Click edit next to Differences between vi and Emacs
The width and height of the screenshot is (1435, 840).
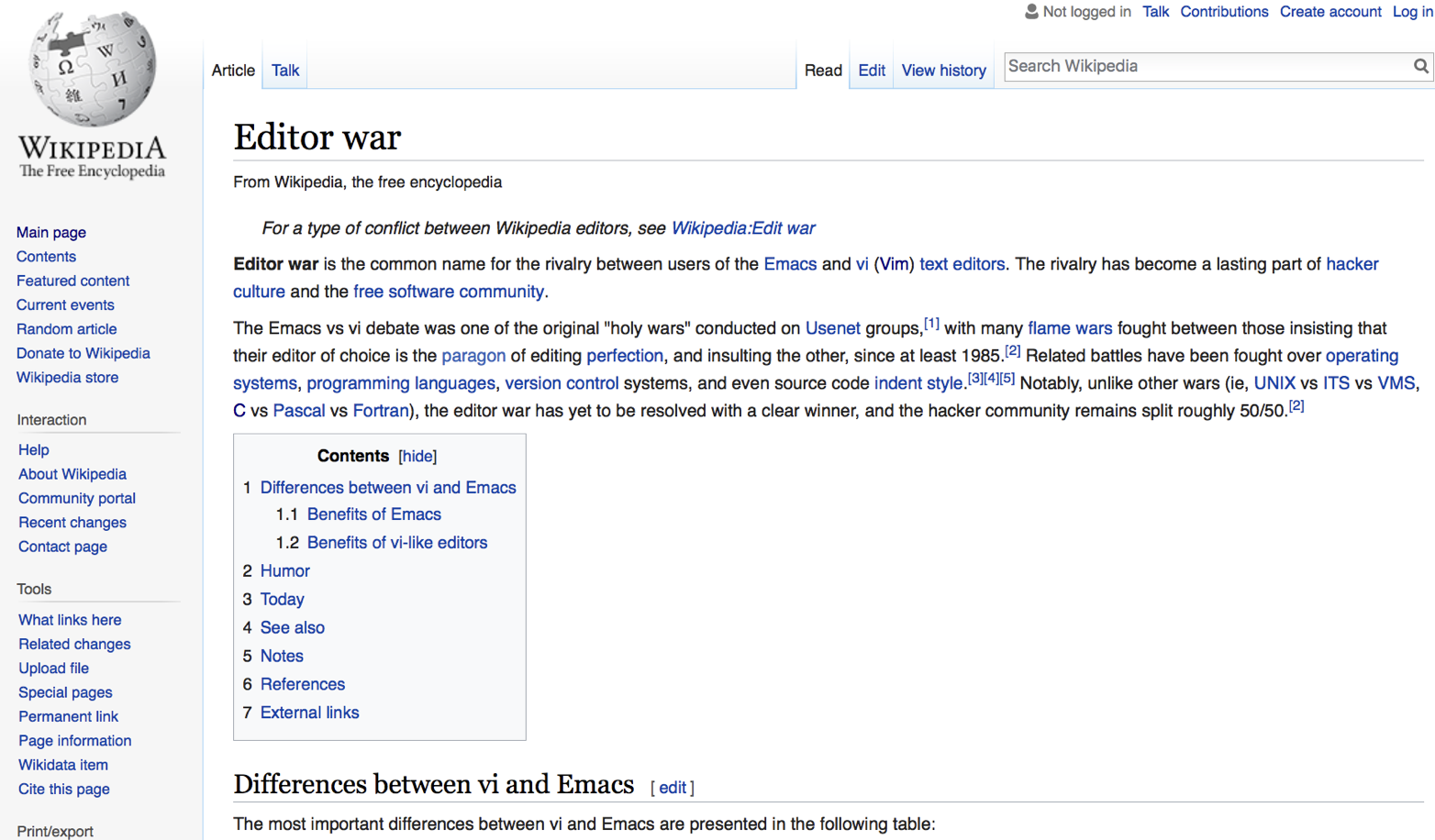tap(673, 787)
